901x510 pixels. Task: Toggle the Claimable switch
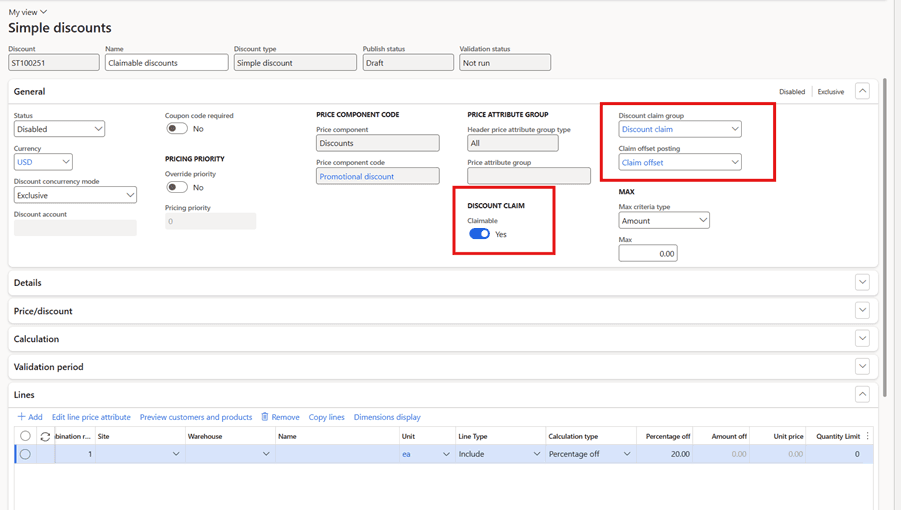point(479,234)
